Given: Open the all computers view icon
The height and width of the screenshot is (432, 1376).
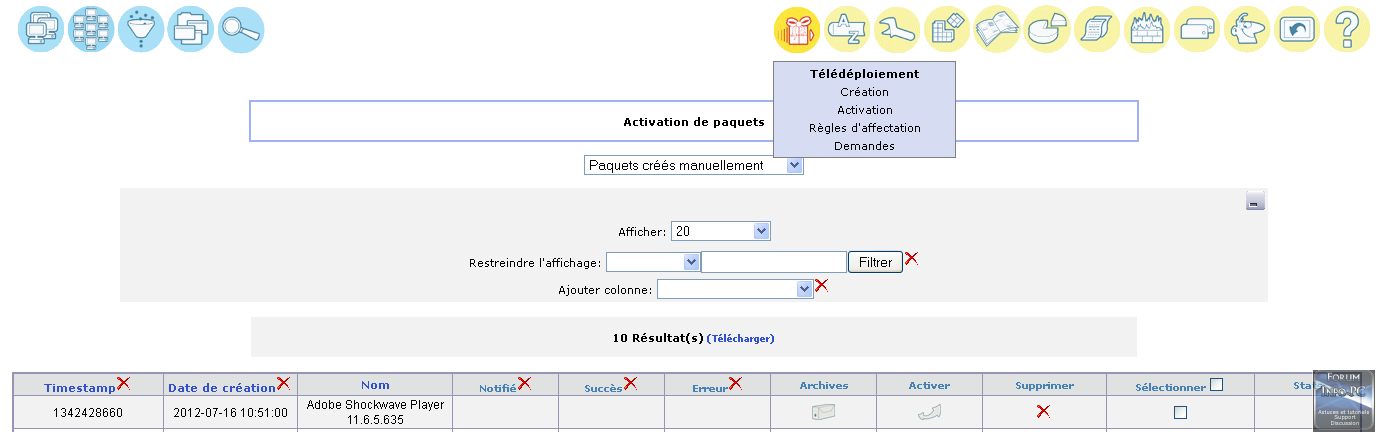Looking at the screenshot, I should (x=40, y=30).
